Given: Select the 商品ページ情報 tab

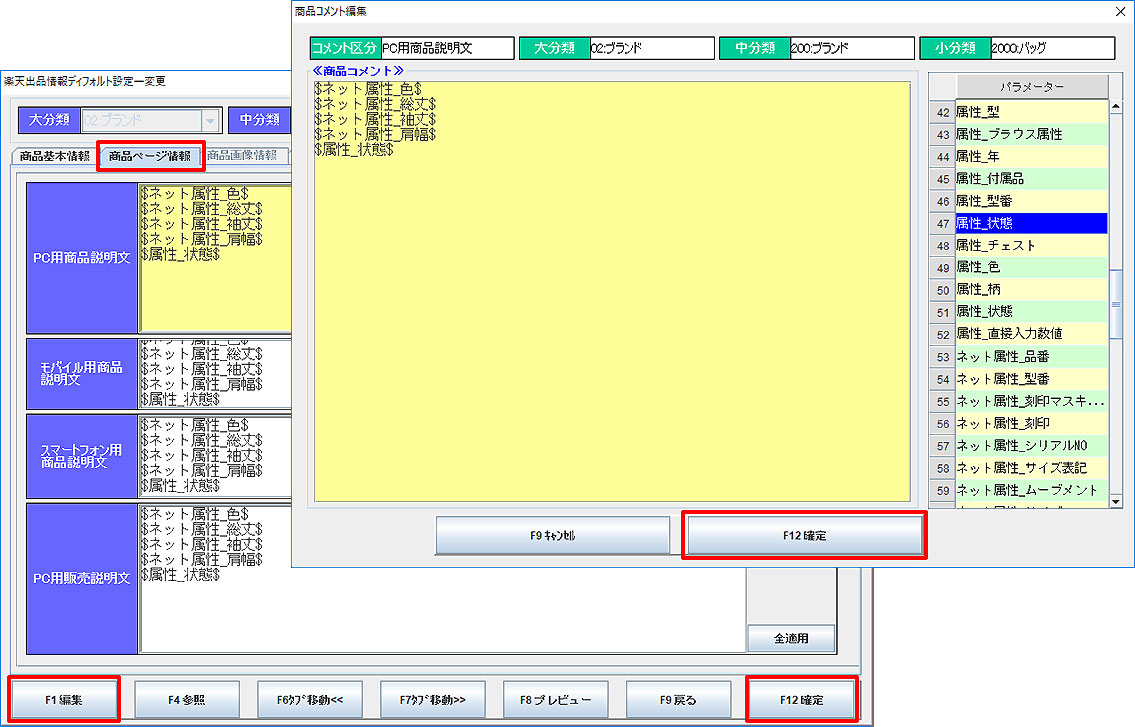Looking at the screenshot, I should coord(150,156).
